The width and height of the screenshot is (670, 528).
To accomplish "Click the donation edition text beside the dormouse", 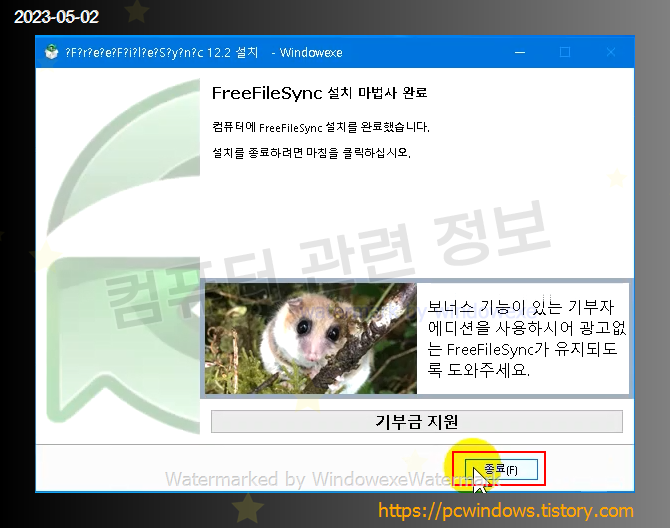I will click(x=526, y=338).
